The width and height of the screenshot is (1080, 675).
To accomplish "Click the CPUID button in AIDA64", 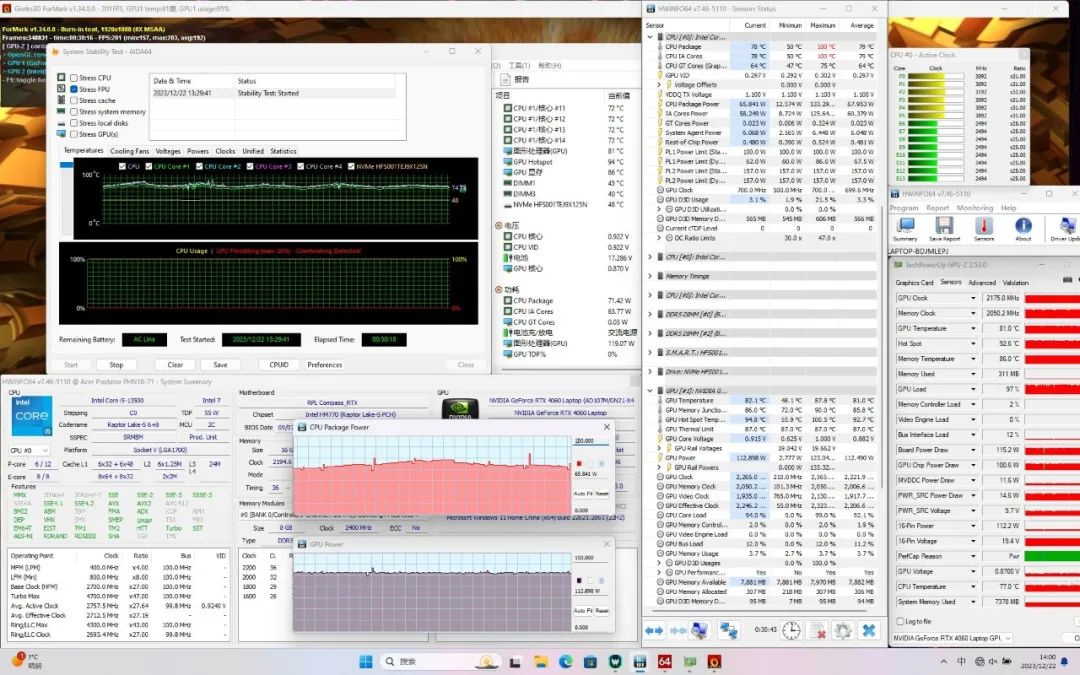I will (x=279, y=364).
